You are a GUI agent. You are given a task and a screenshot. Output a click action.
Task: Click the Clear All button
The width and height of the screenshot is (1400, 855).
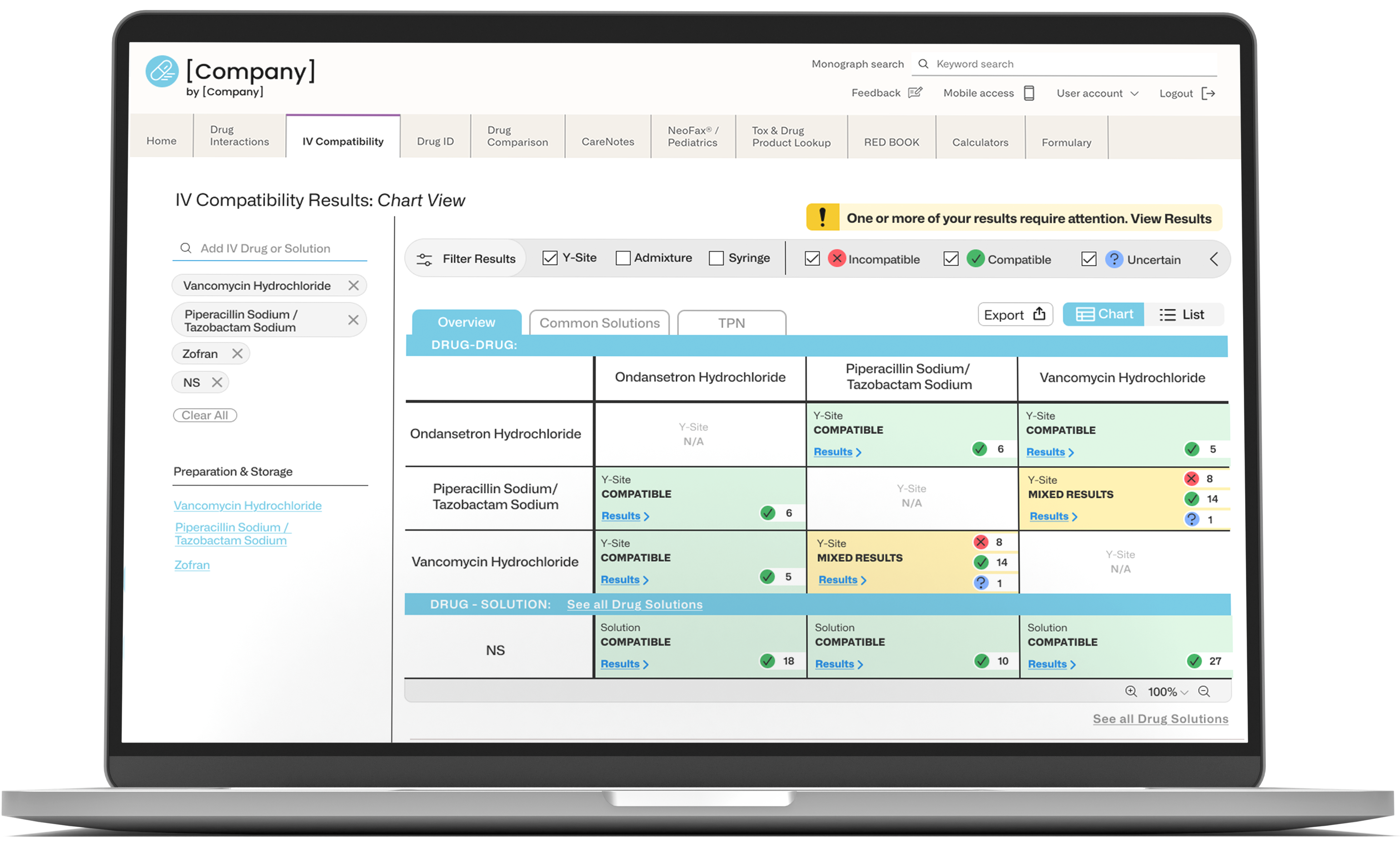(204, 415)
